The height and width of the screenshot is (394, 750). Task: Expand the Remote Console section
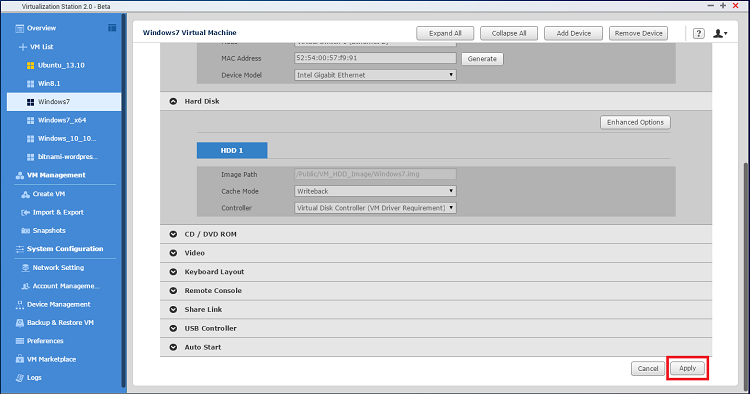point(173,291)
